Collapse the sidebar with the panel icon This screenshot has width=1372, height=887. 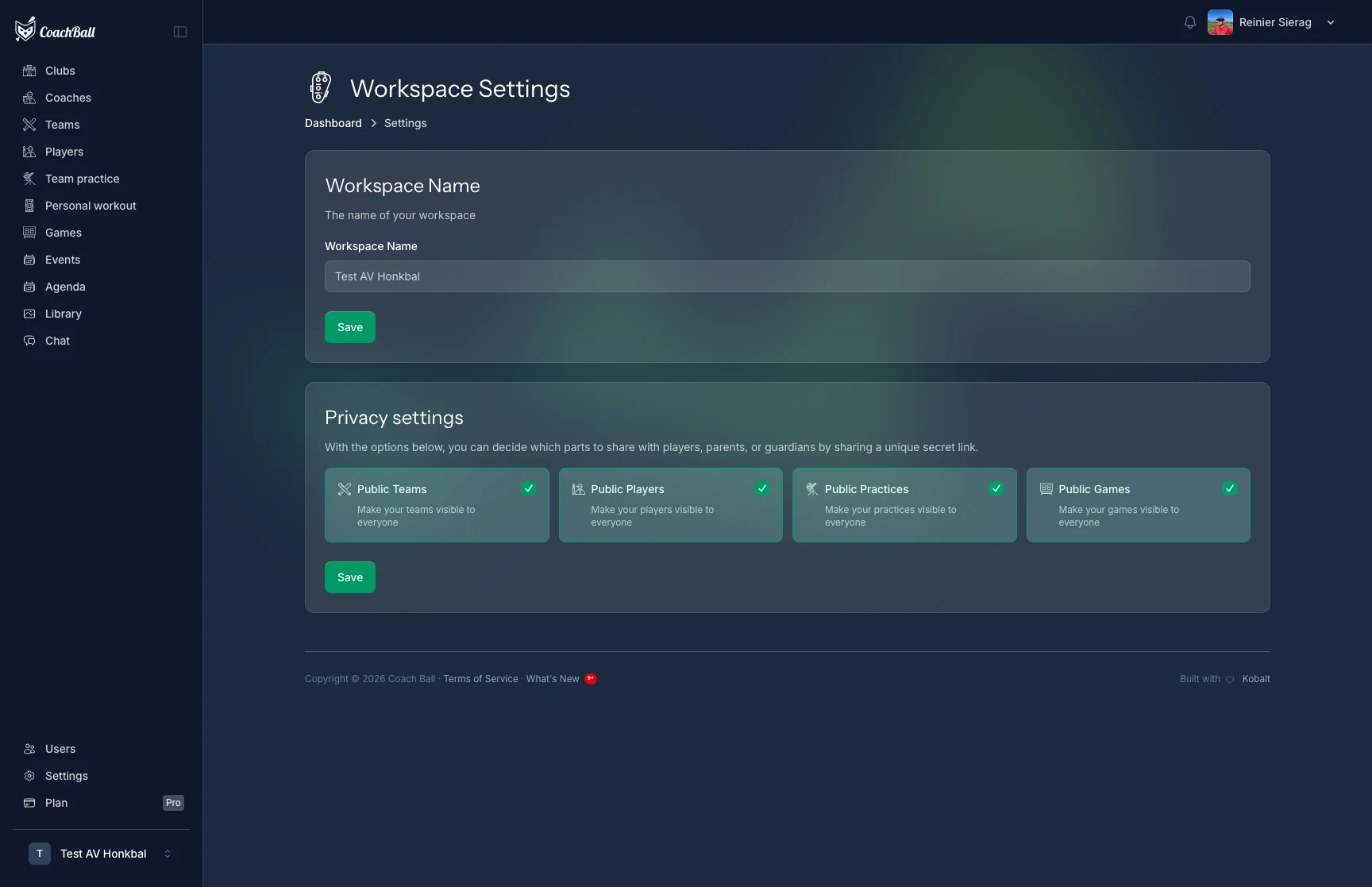tap(180, 32)
